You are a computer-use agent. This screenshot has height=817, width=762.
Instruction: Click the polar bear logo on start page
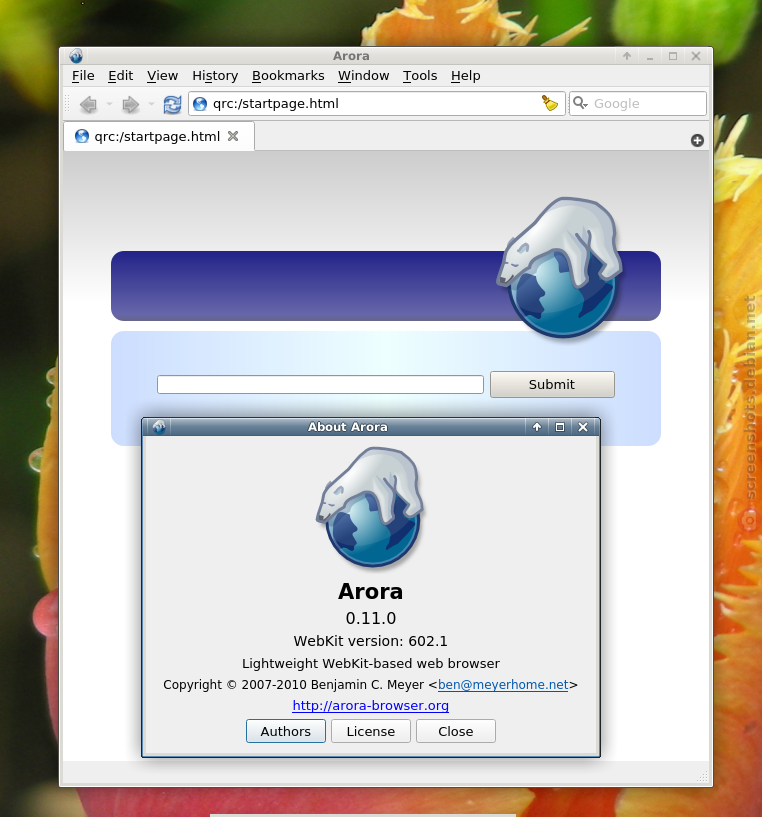click(x=560, y=267)
